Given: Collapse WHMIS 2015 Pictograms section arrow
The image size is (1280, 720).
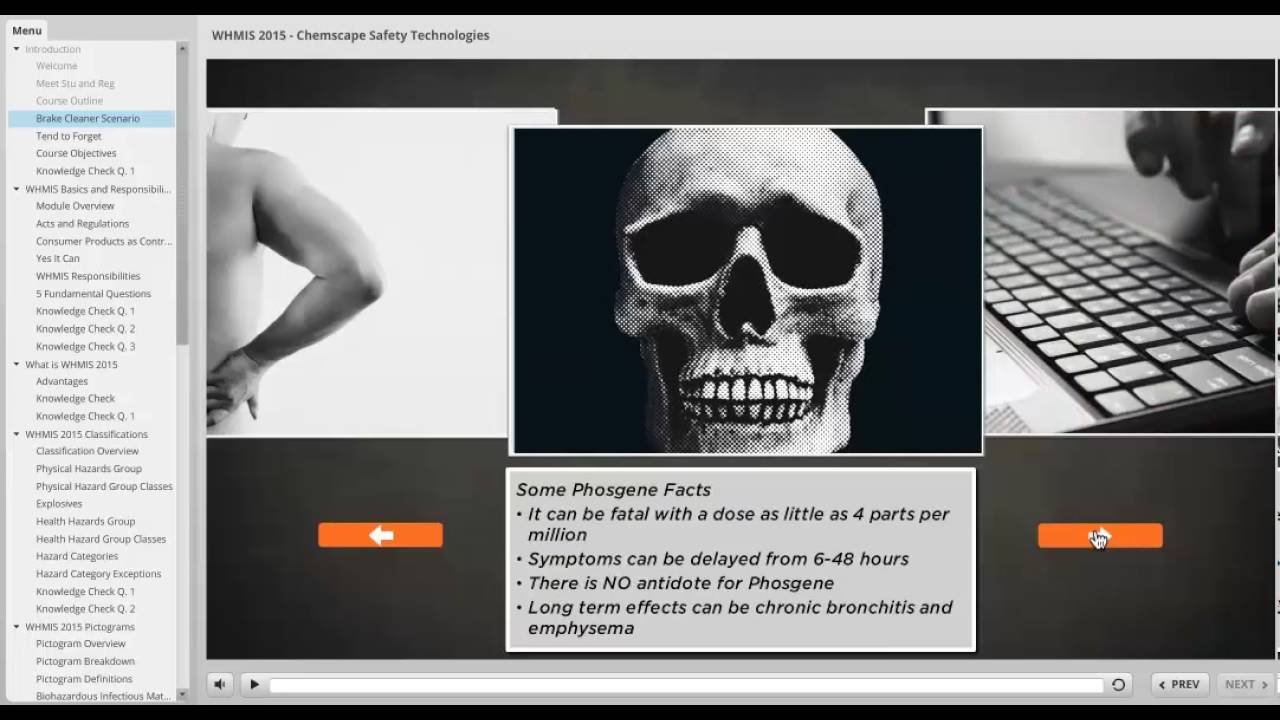Looking at the screenshot, I should click(x=17, y=627).
